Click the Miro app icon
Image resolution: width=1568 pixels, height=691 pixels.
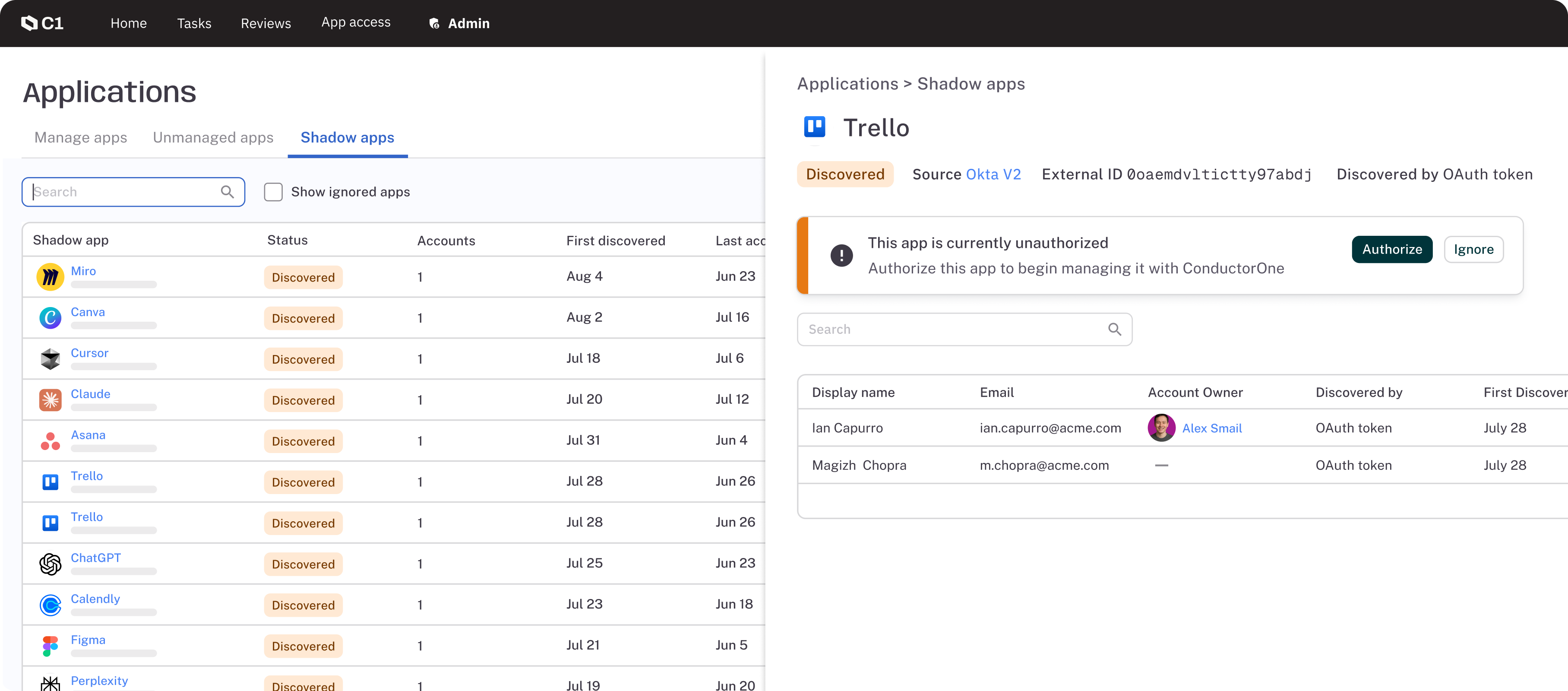50,277
